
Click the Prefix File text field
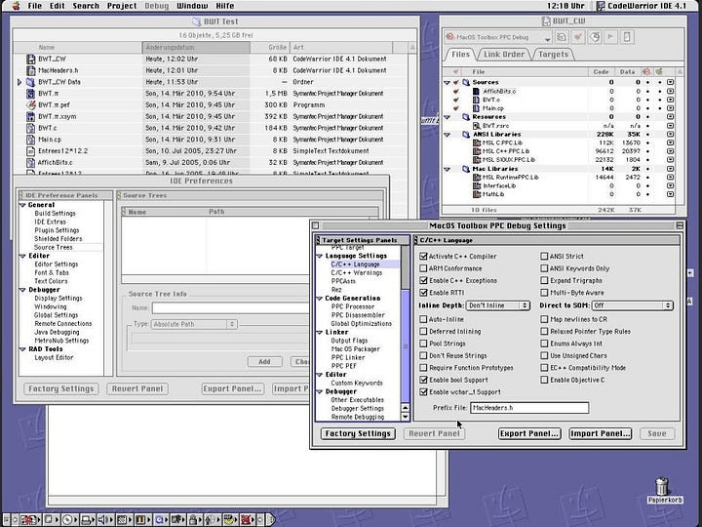coord(528,408)
